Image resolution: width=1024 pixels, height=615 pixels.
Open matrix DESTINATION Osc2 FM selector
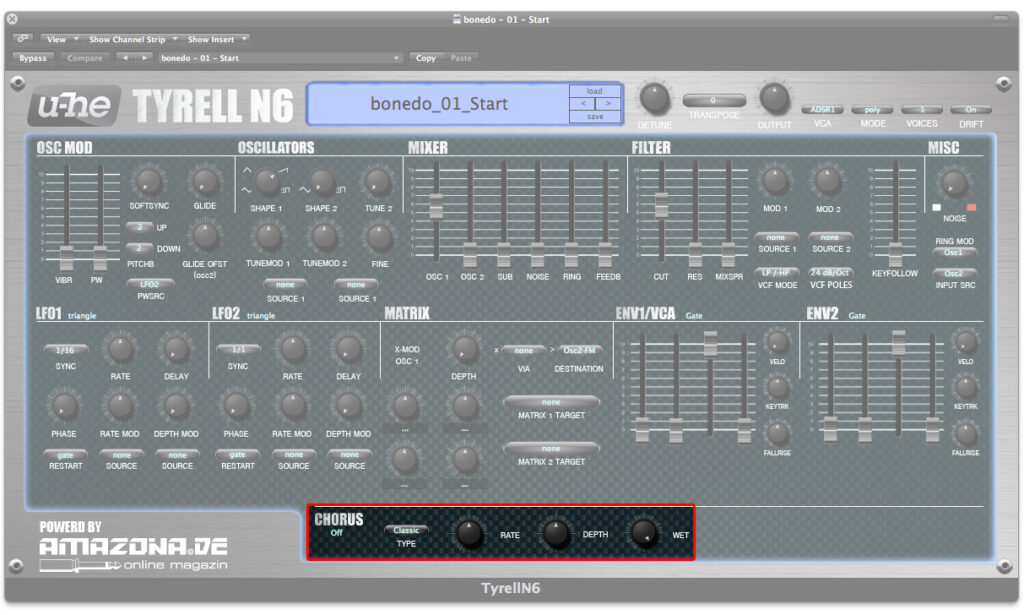(579, 351)
